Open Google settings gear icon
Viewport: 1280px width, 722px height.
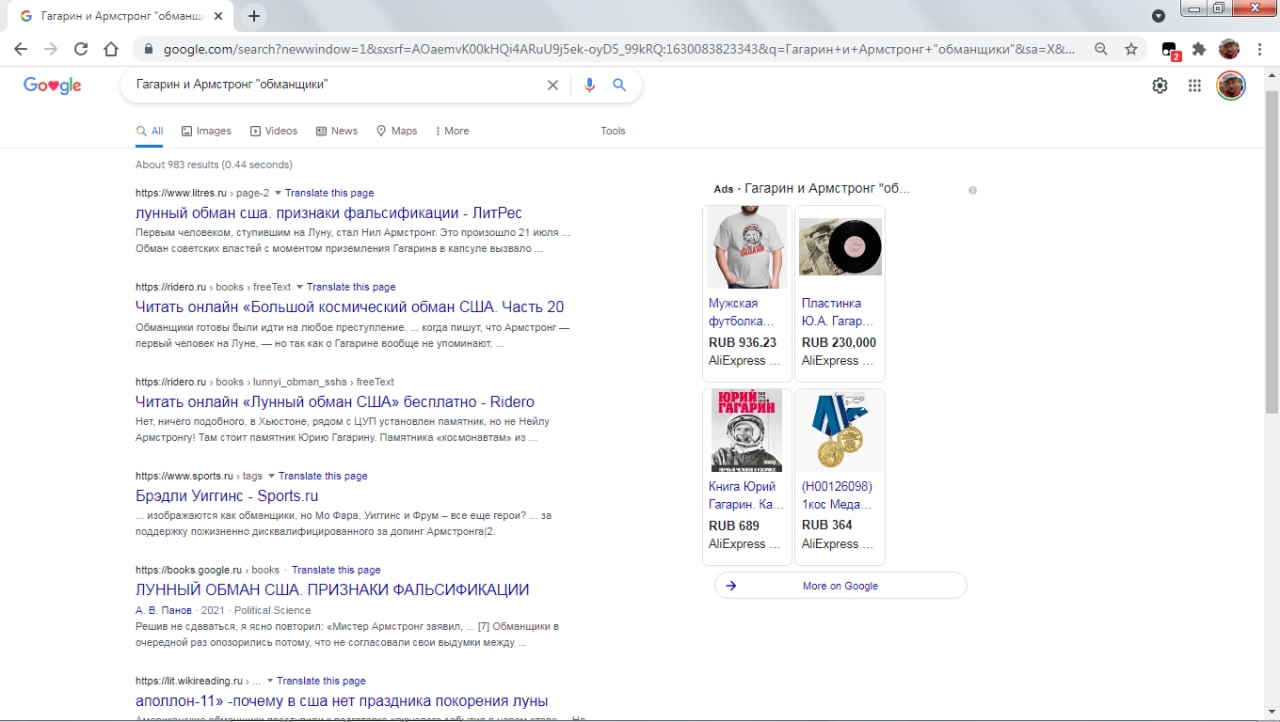pyautogui.click(x=1160, y=86)
